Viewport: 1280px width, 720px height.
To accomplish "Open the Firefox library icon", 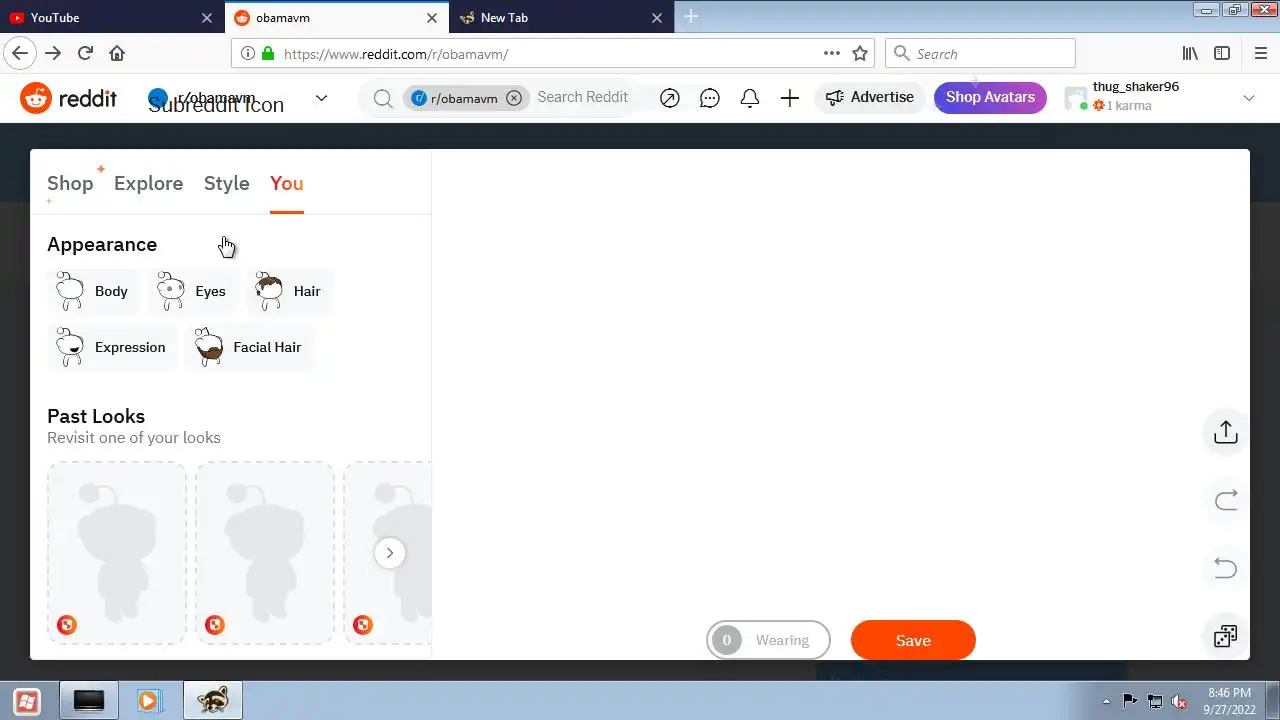I will 1190,54.
